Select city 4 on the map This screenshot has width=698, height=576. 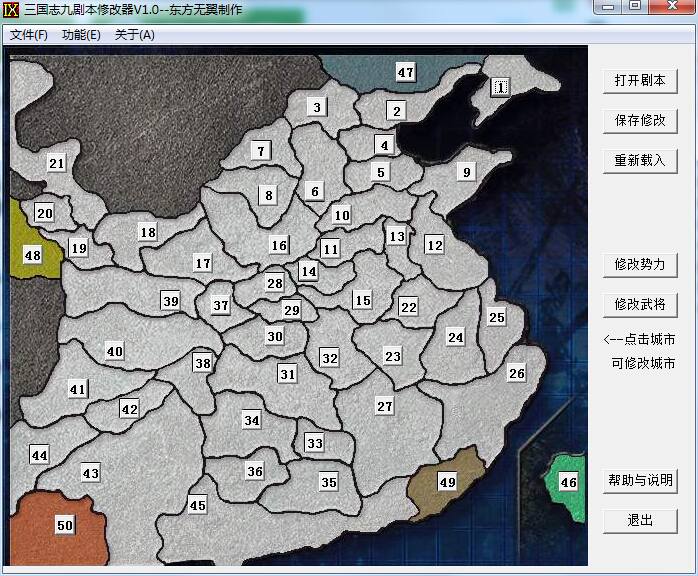384,145
